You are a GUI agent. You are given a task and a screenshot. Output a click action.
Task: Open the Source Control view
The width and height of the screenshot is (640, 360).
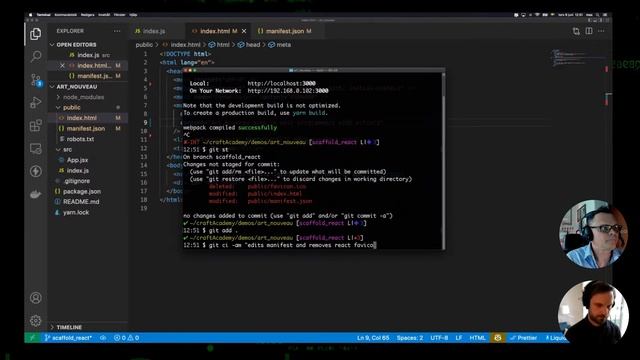pyautogui.click(x=36, y=80)
